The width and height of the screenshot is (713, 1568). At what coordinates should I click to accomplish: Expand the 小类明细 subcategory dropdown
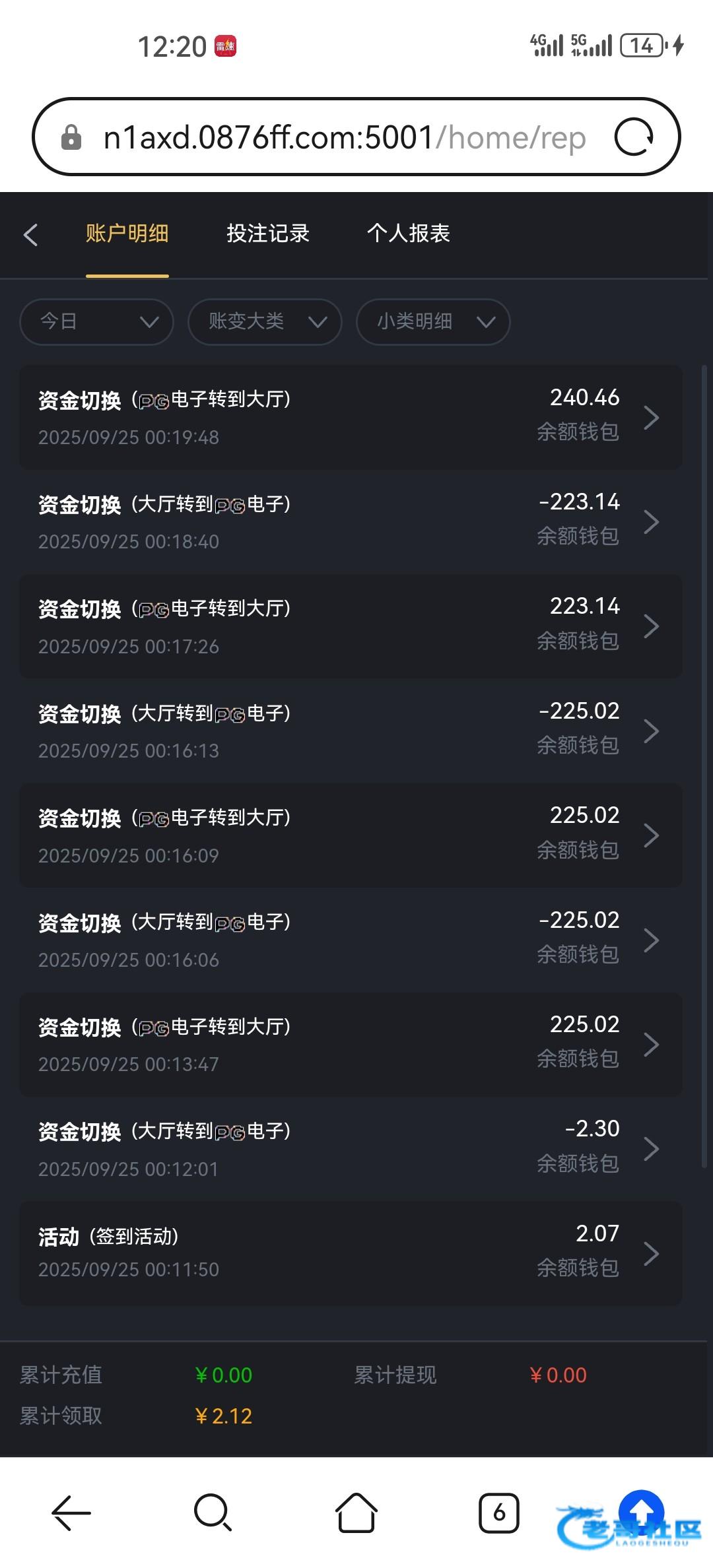click(433, 322)
